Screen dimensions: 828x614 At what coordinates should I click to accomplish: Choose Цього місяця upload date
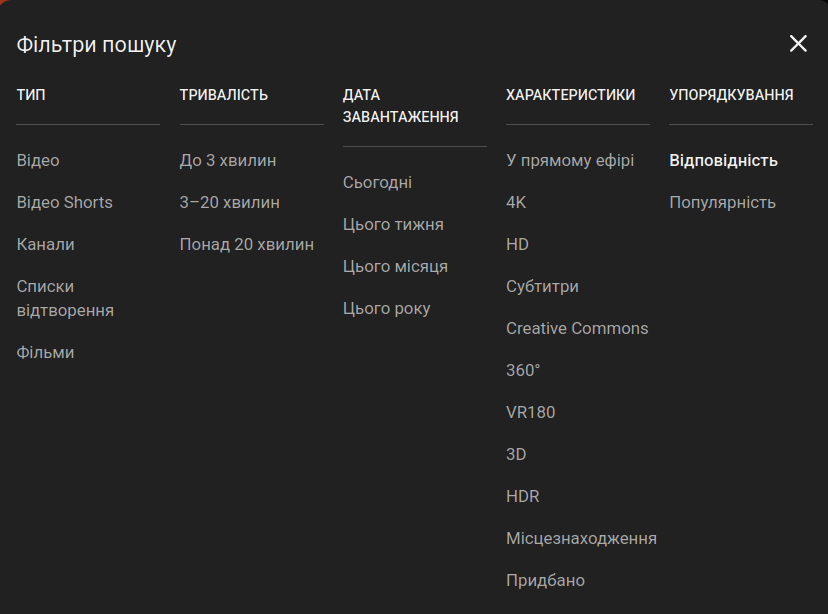tap(395, 267)
